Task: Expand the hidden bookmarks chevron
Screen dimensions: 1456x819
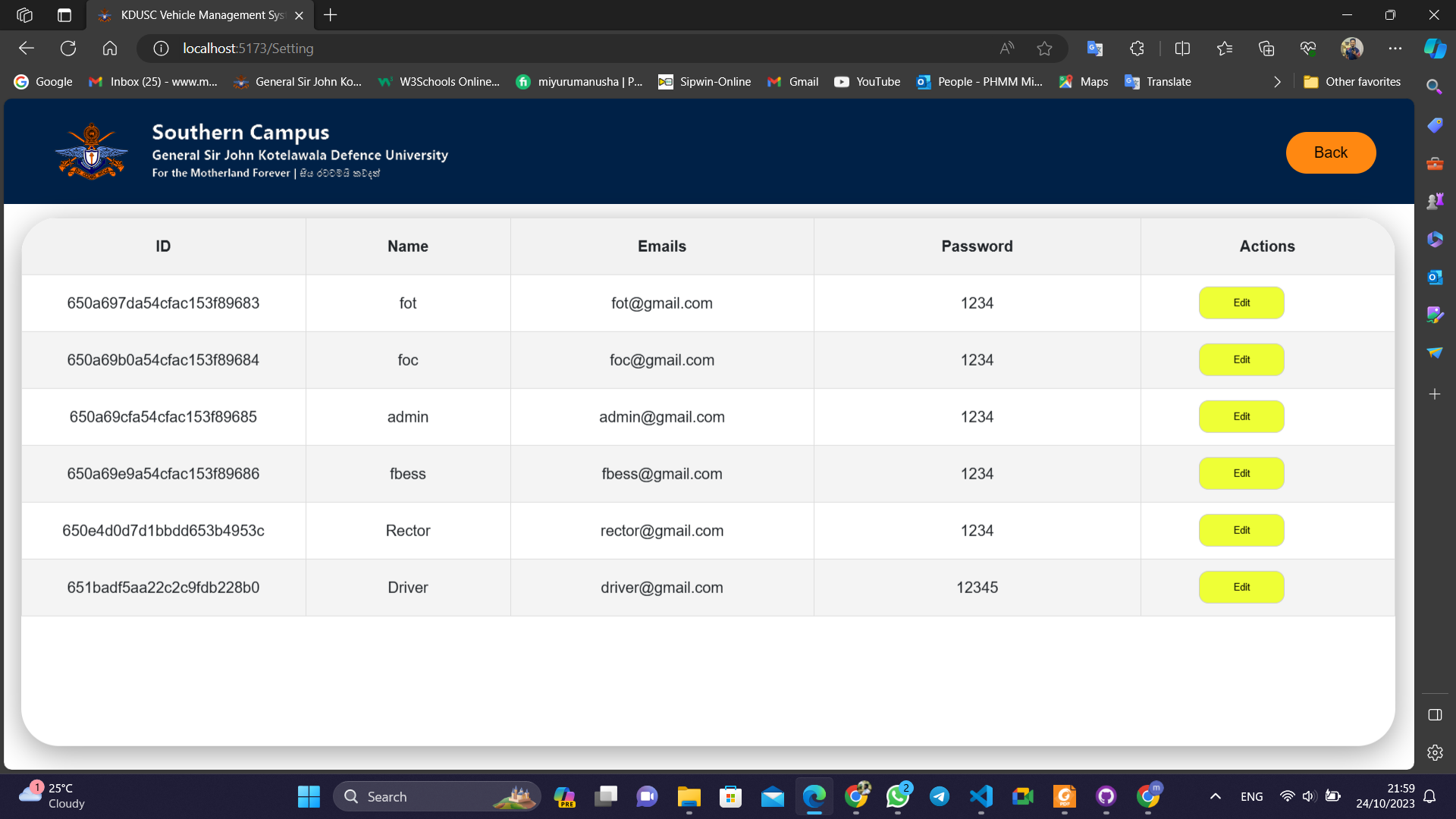Action: click(x=1277, y=82)
